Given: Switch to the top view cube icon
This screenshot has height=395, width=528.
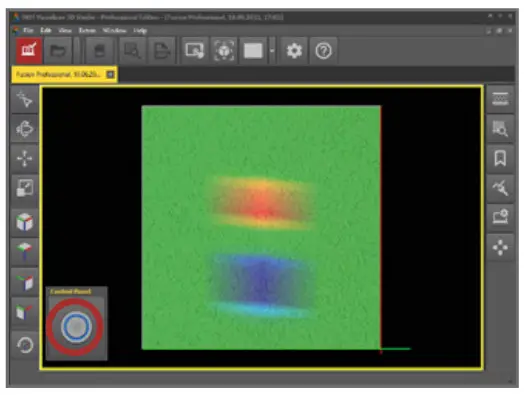Looking at the screenshot, I should coord(25,251).
